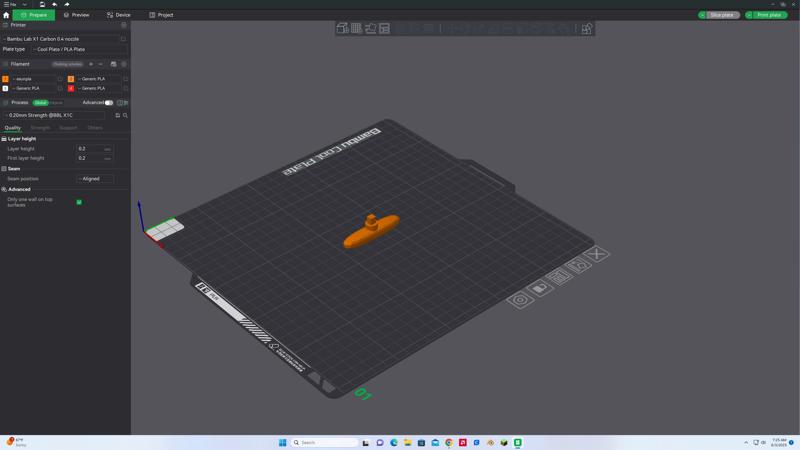Close plate with the X icon
The width and height of the screenshot is (800, 450).
click(x=596, y=254)
